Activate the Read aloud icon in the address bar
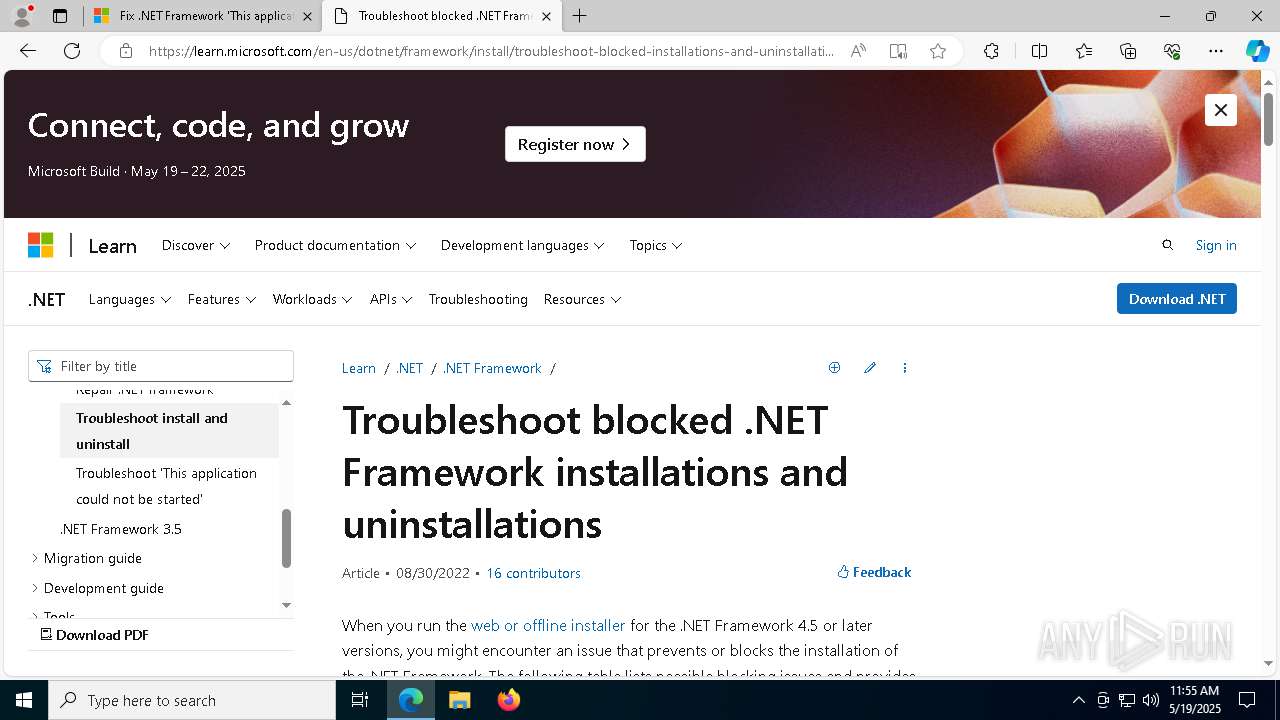Viewport: 1280px width, 720px height. (x=858, y=51)
